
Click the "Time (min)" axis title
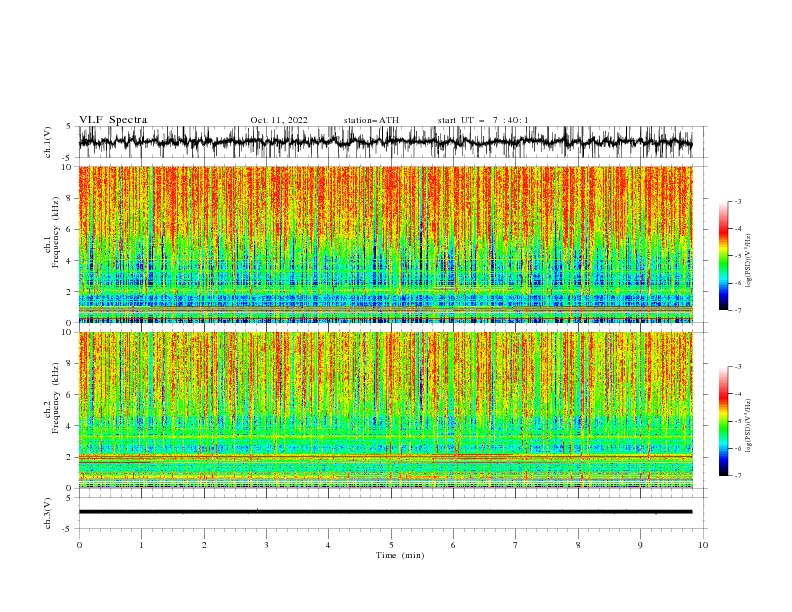(400, 555)
